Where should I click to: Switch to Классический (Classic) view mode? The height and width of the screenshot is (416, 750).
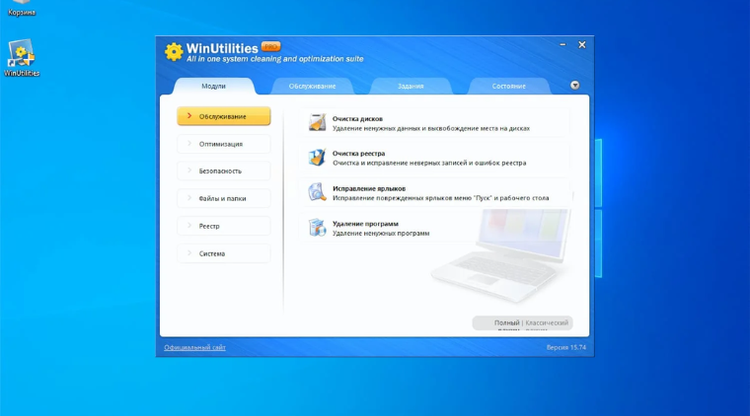point(546,323)
